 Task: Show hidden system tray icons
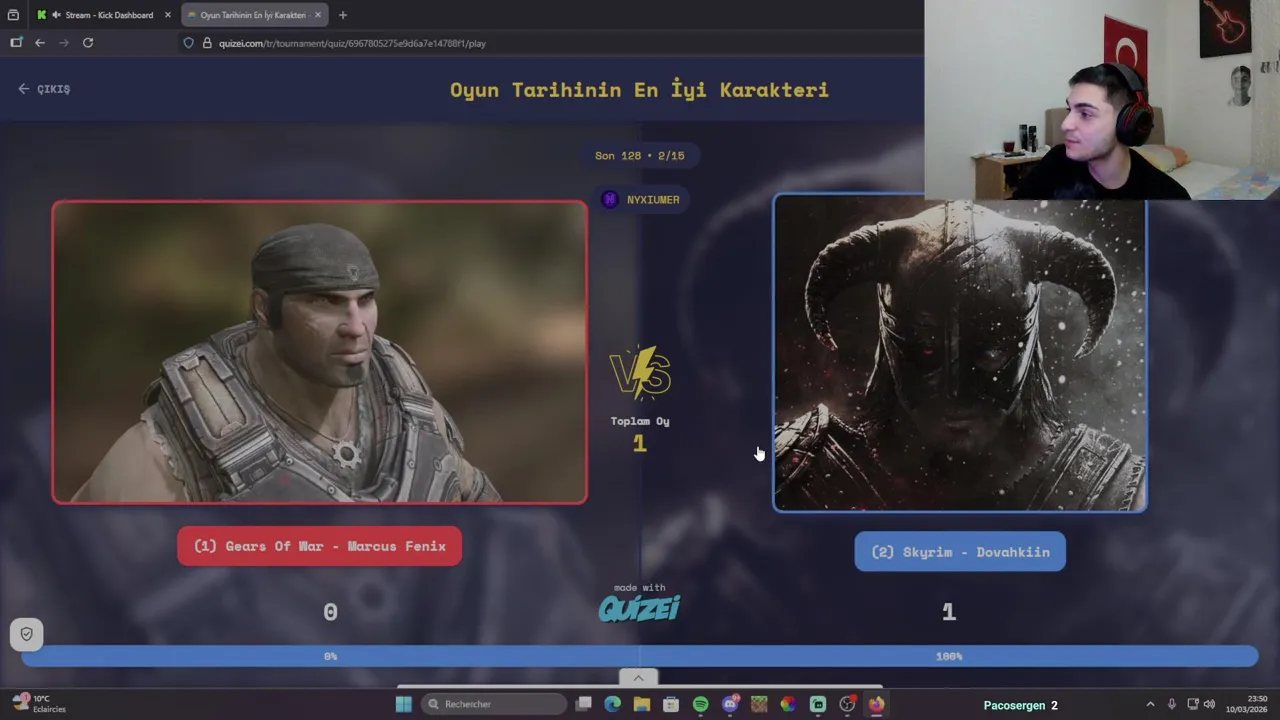pos(1150,704)
